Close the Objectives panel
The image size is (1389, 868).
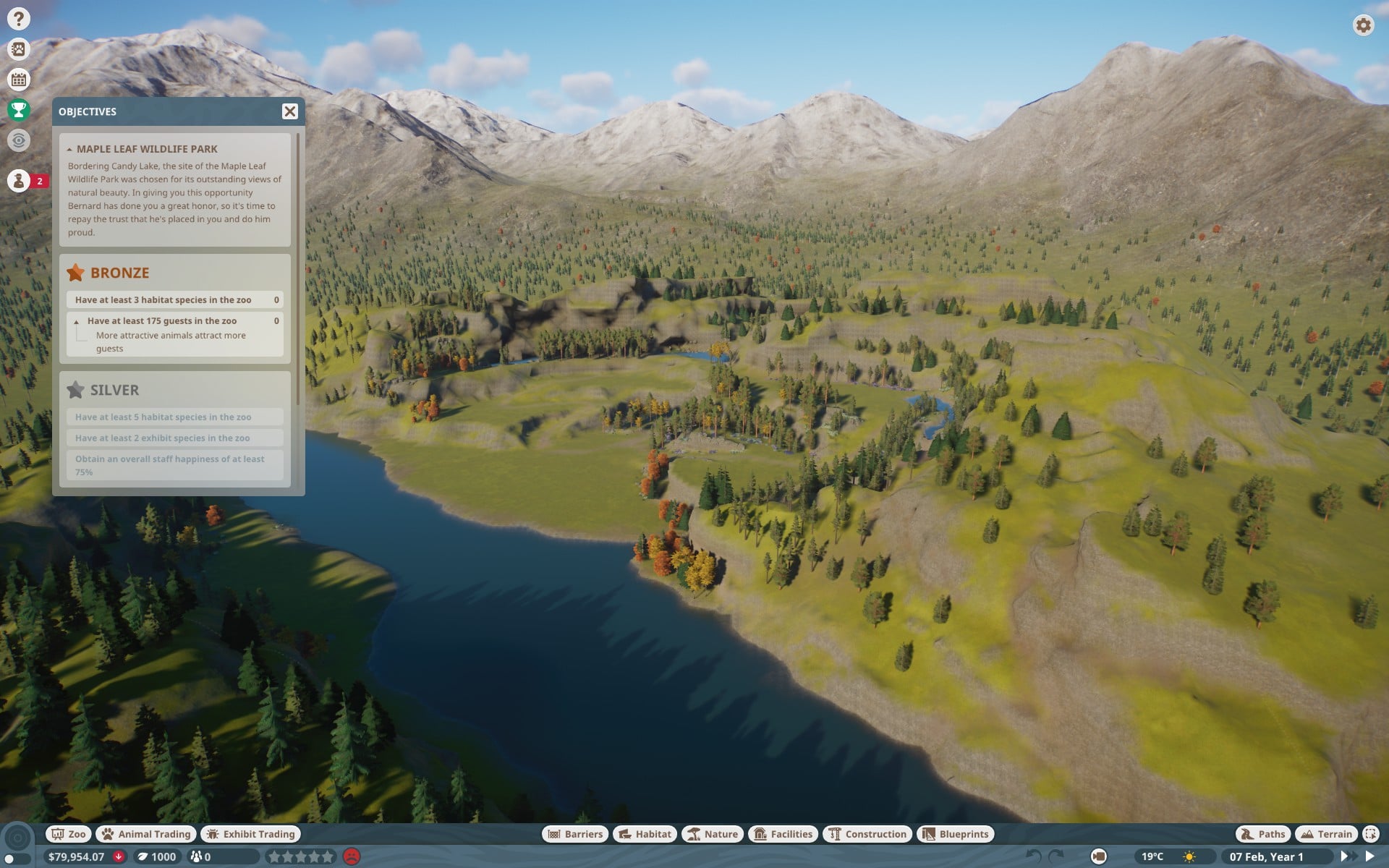[x=289, y=111]
